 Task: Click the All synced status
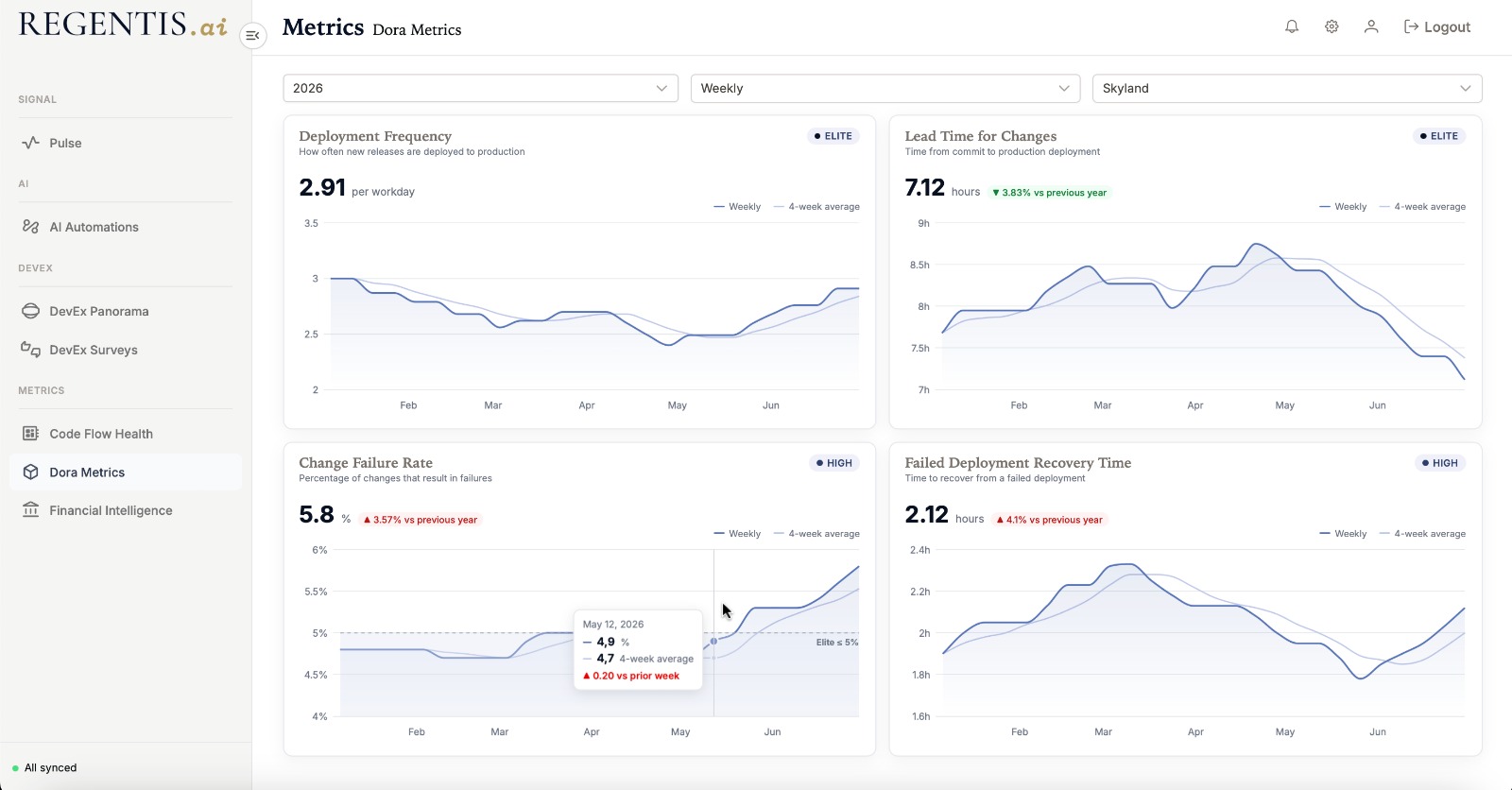[44, 767]
